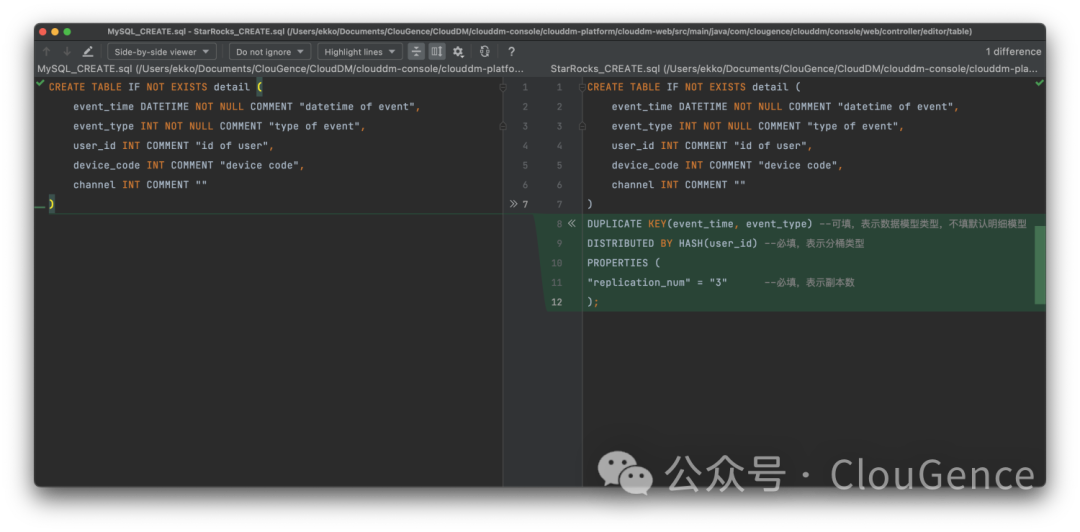Click right pane device_code INT line

click(727, 165)
